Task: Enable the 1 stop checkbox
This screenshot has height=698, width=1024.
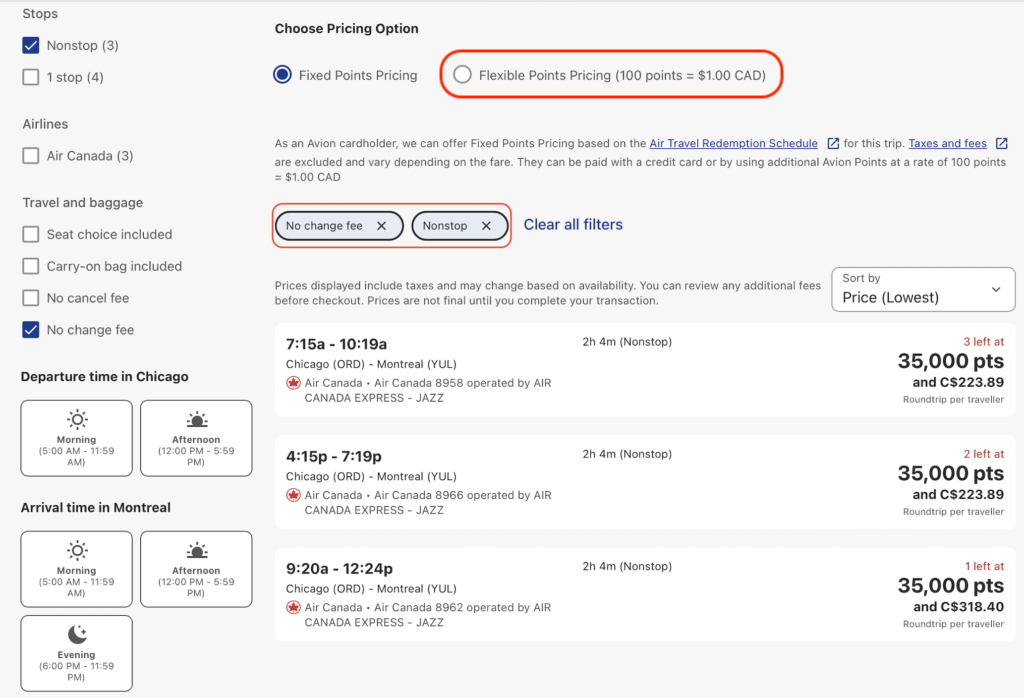Action: pos(31,77)
